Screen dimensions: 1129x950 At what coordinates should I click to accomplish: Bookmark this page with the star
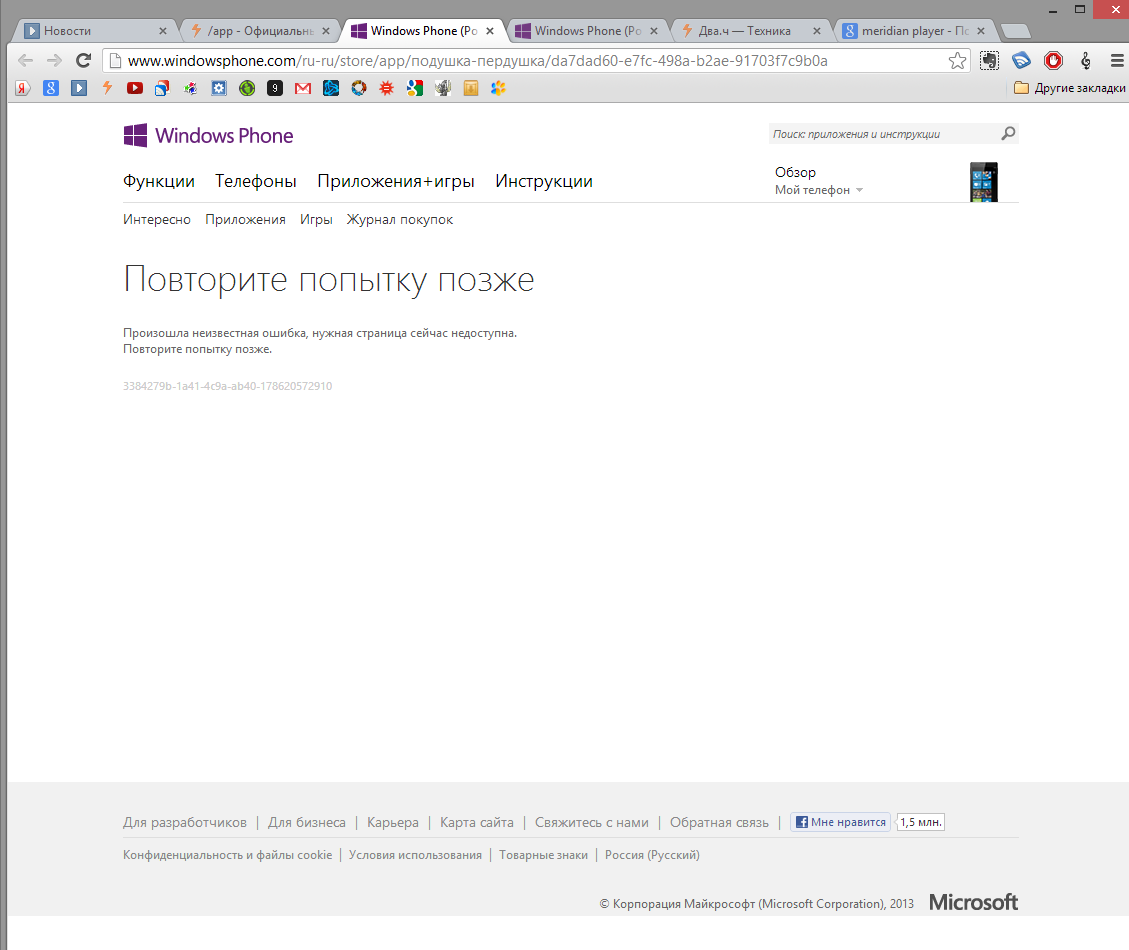[957, 61]
